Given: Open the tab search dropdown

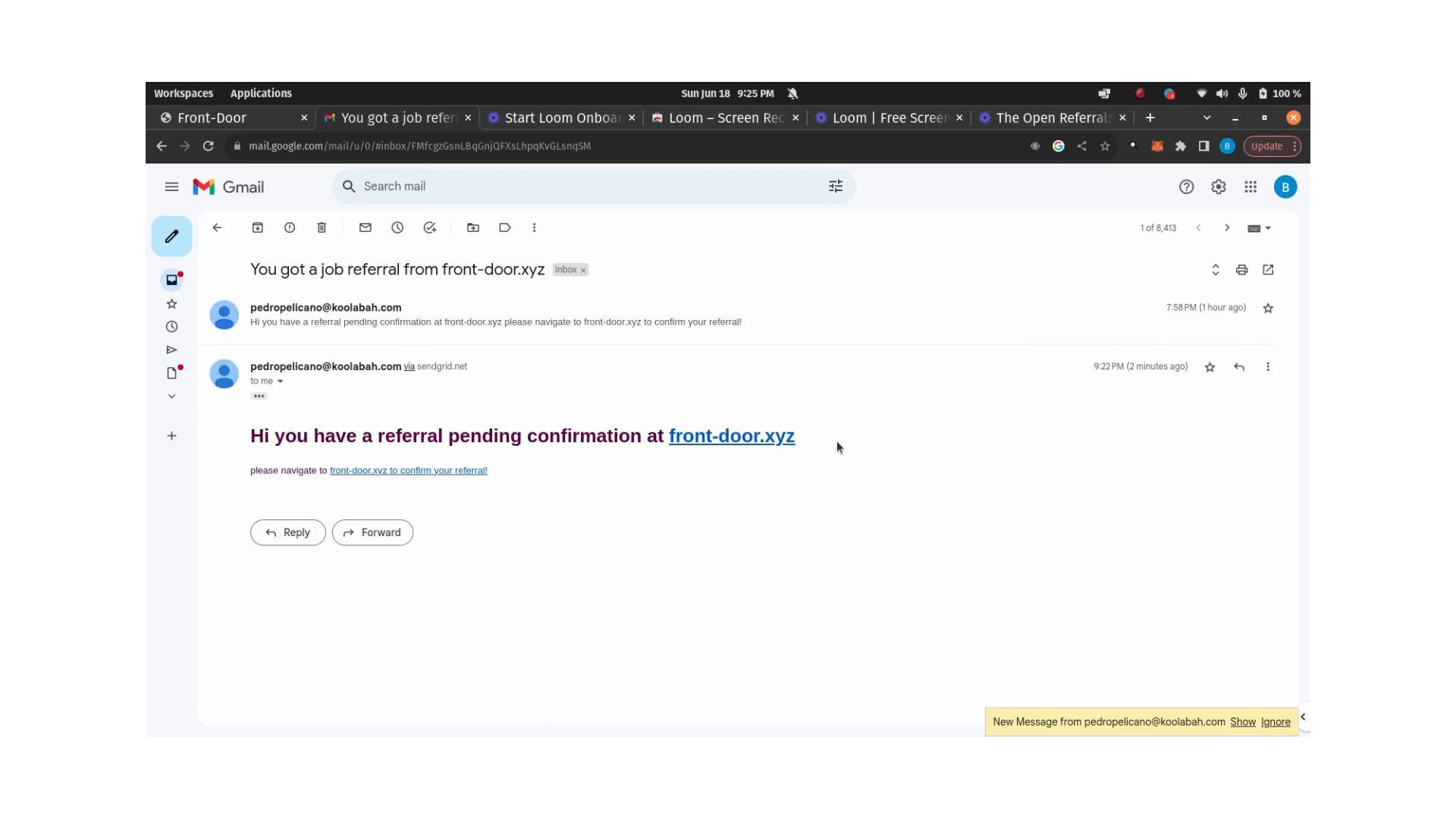Looking at the screenshot, I should [1207, 118].
